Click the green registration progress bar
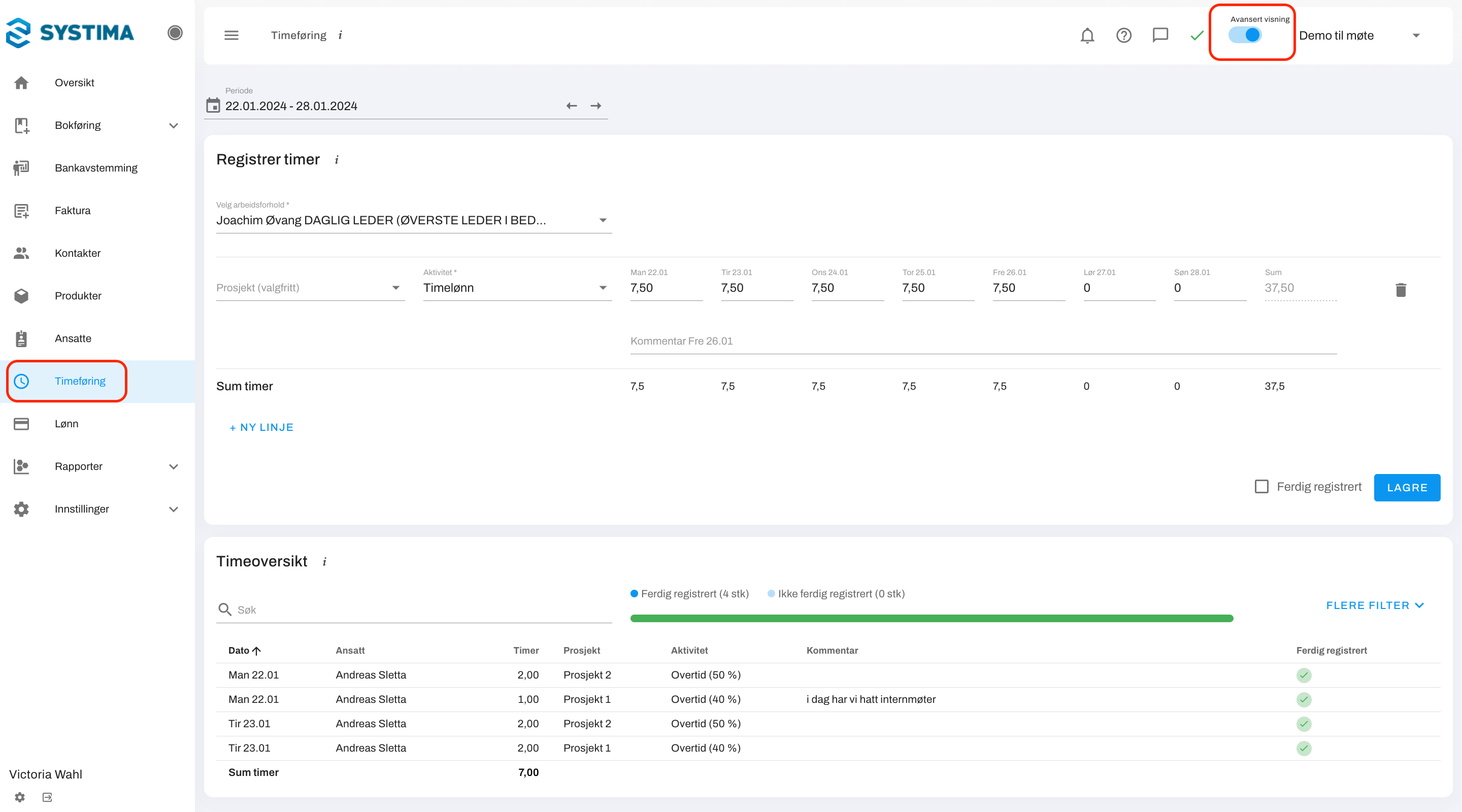1462x812 pixels. click(x=931, y=619)
